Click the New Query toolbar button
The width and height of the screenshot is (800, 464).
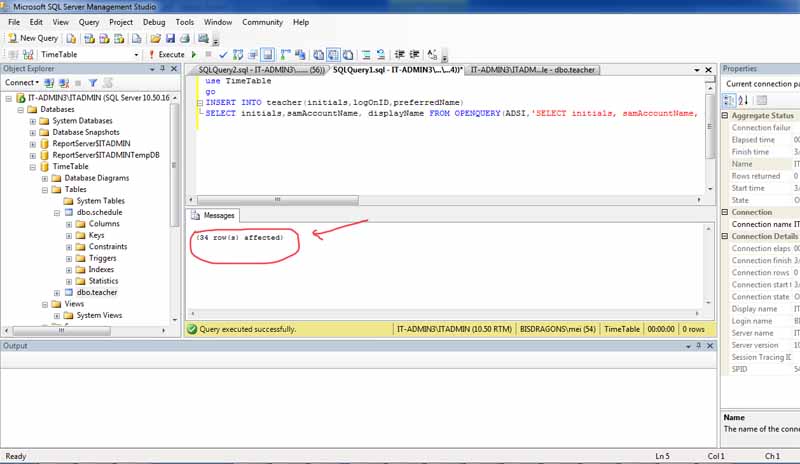33,38
